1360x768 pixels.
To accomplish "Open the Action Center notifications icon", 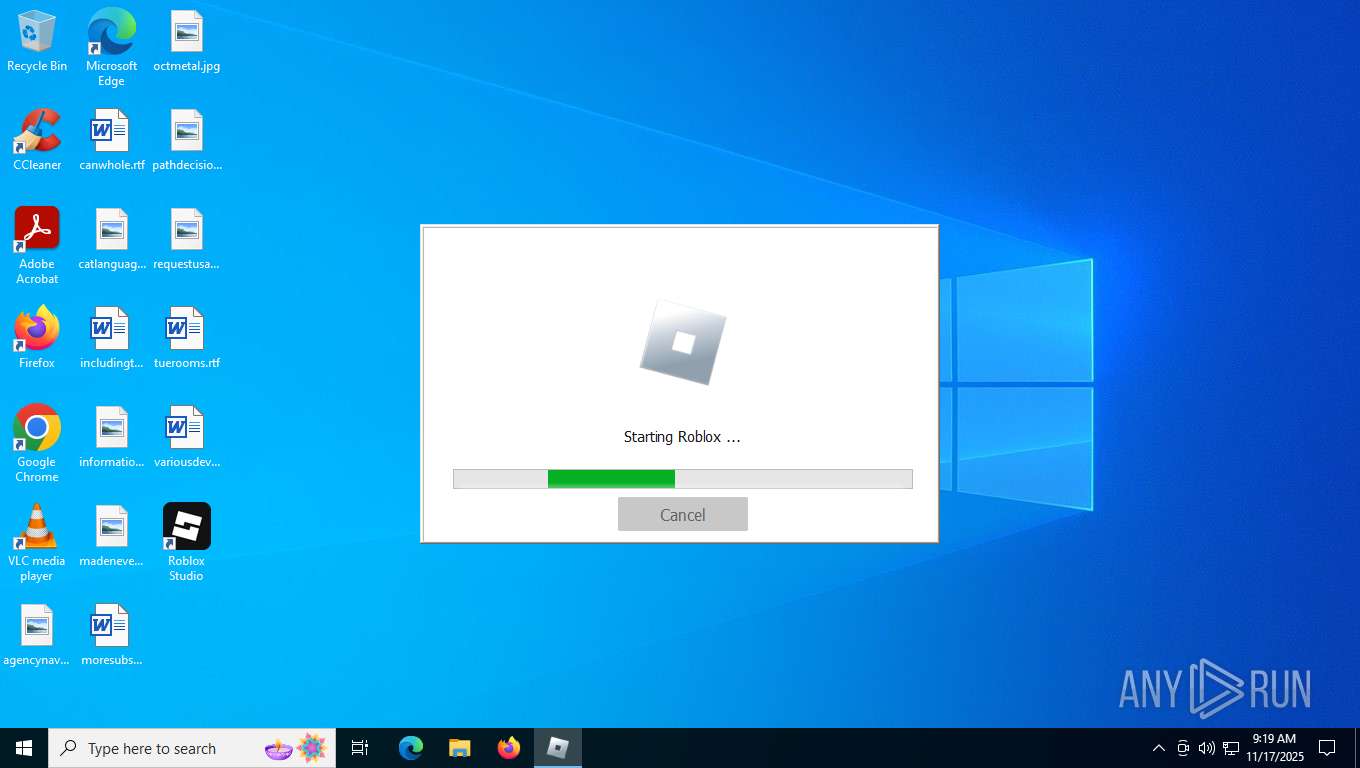I will [1327, 748].
